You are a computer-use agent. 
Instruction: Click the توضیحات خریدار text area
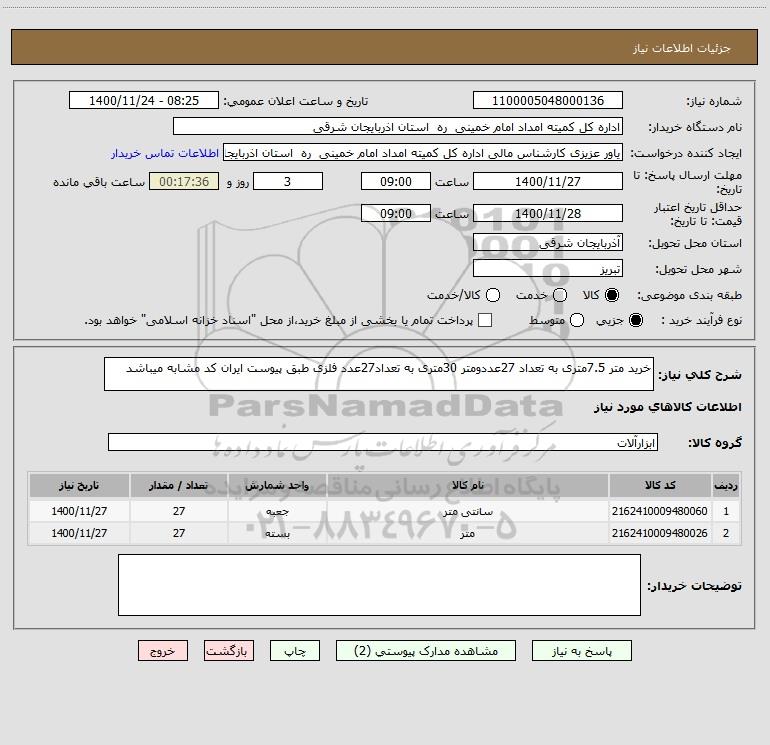click(379, 585)
